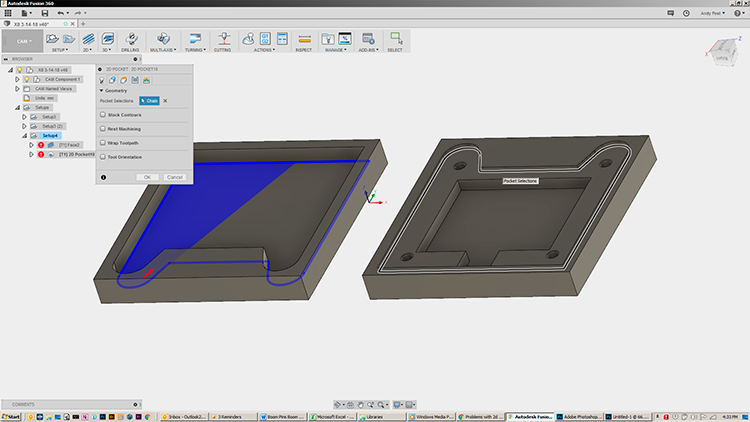This screenshot has height=422, width=750.
Task: Open the Tool Library icon in Manage
Action: [x=328, y=39]
